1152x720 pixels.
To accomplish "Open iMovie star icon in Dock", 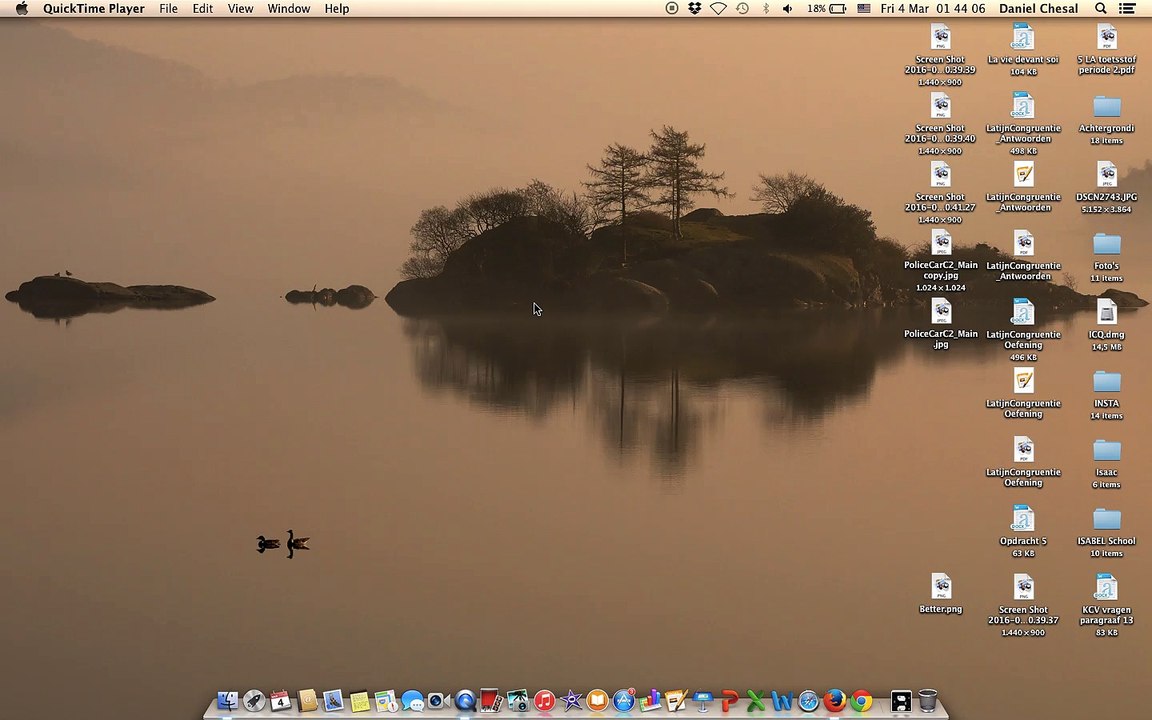I will coord(571,700).
